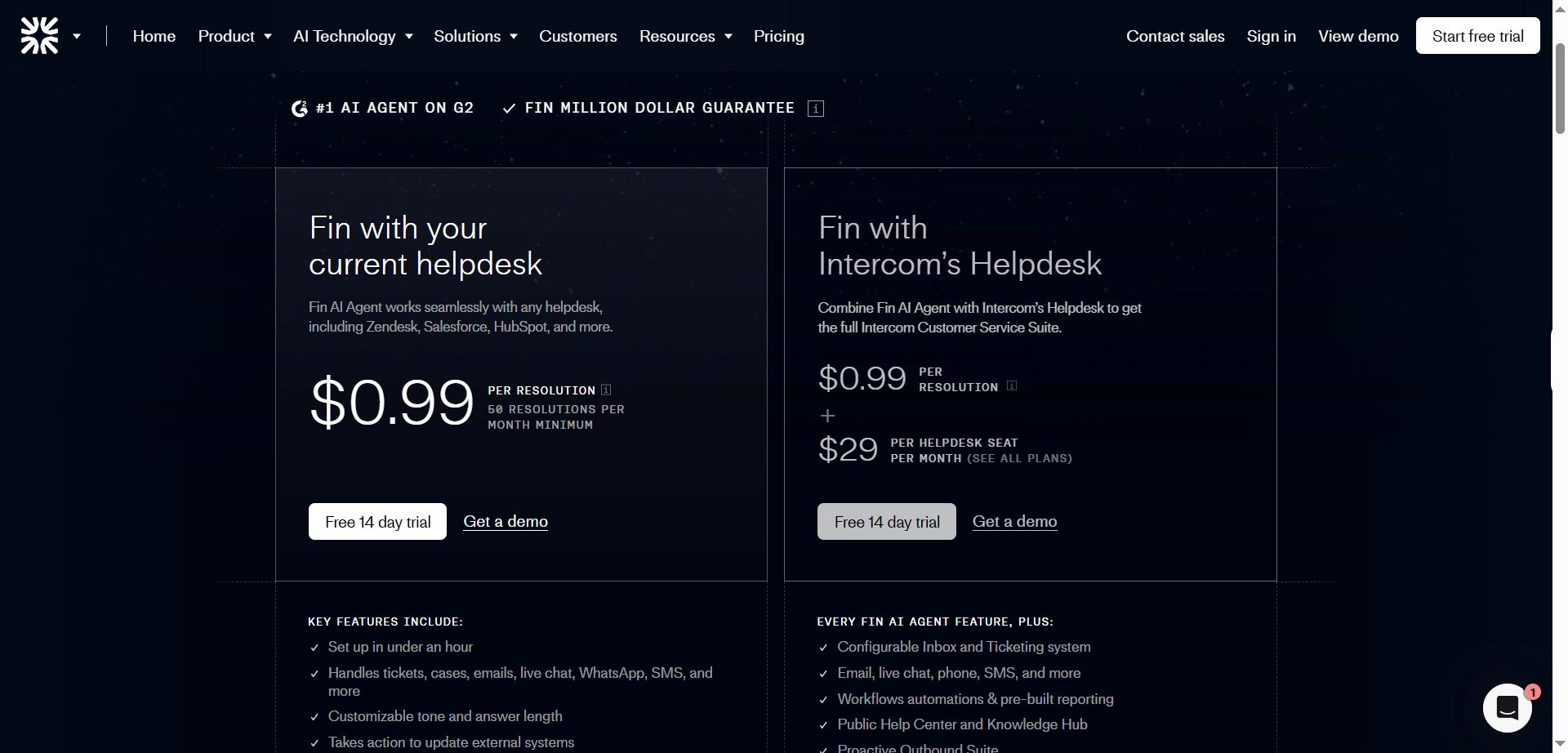This screenshot has width=1568, height=753.
Task: Click the 'Set up in under an hour' feature
Action: click(x=400, y=647)
